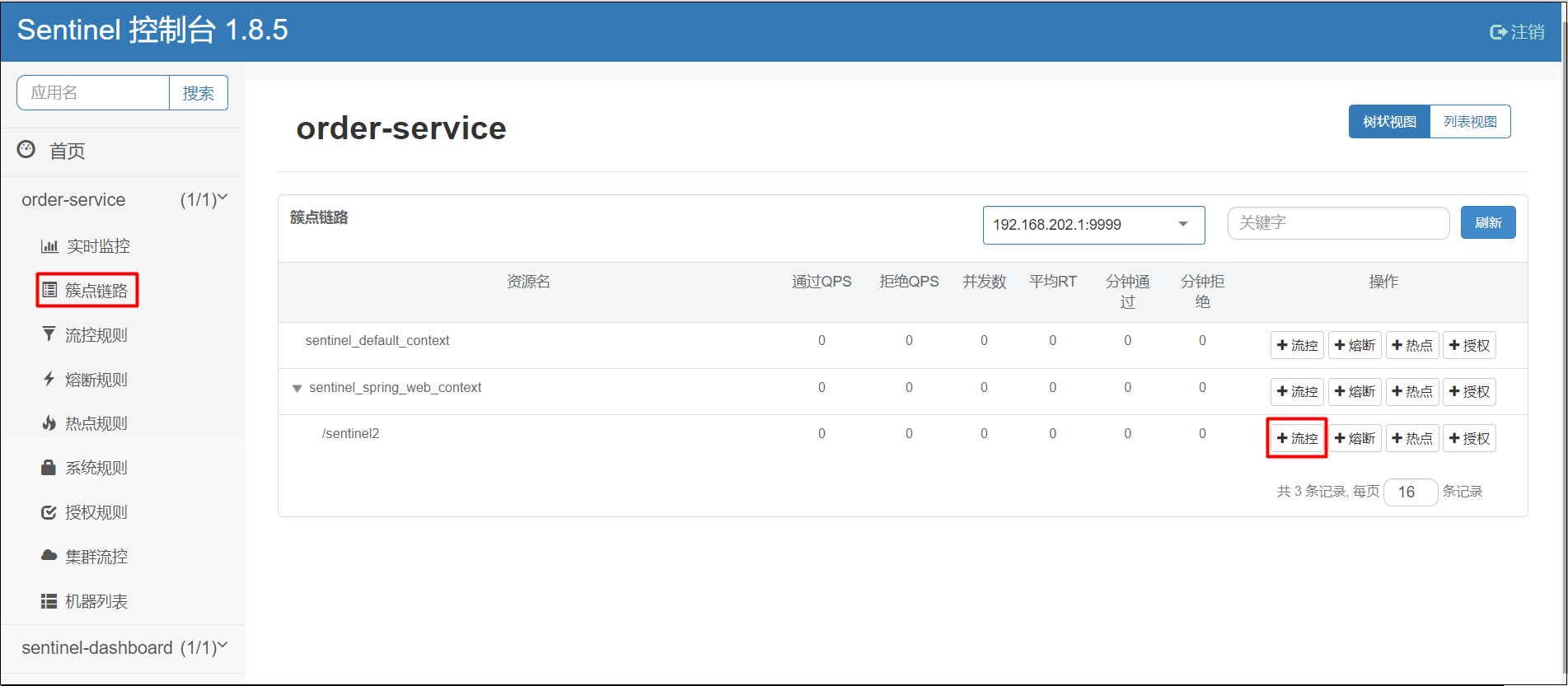Add 熔断 rule for sentinel_default_context
1568x686 pixels.
click(1355, 345)
